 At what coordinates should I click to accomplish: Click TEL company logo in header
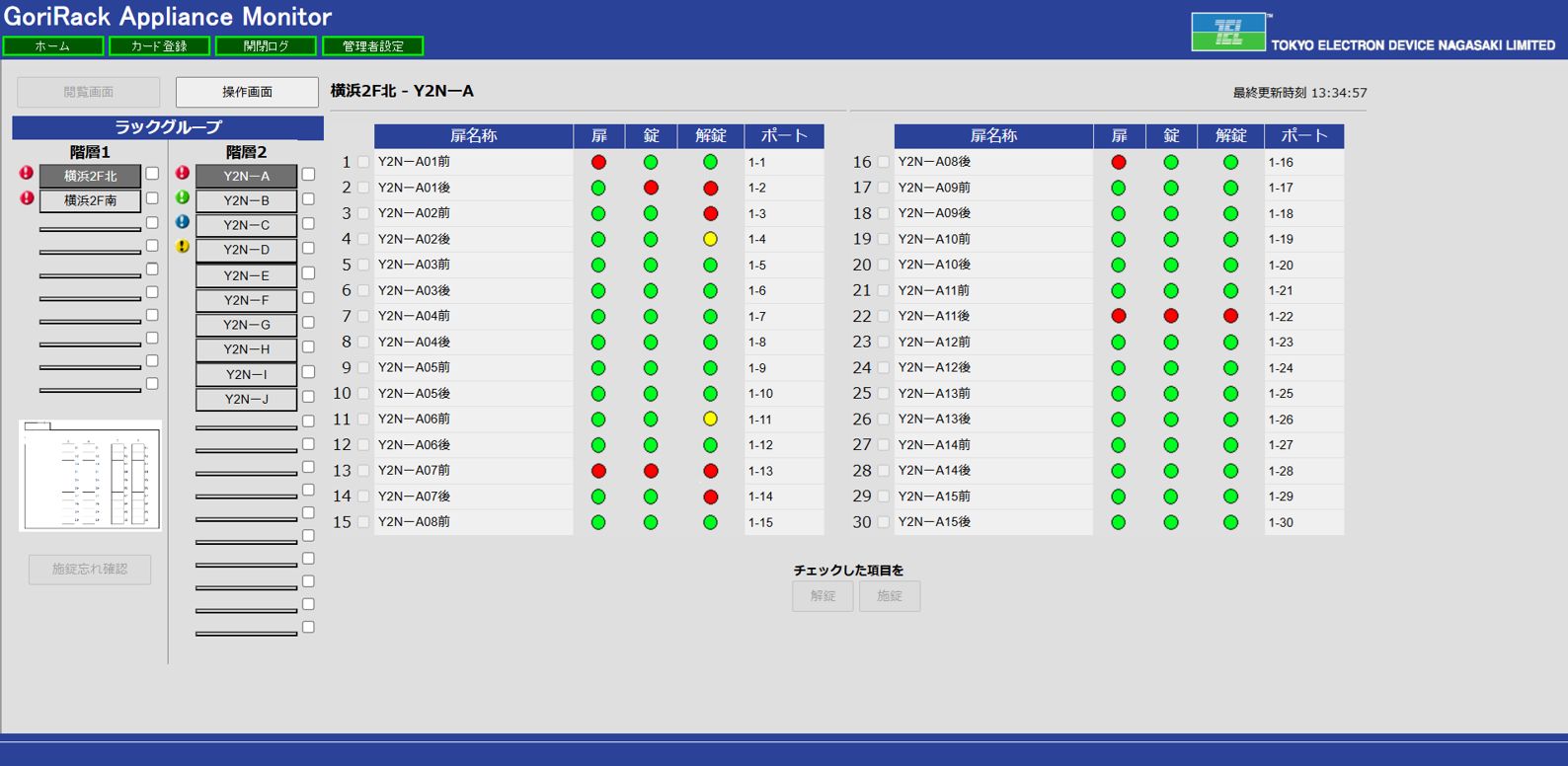point(1228,33)
